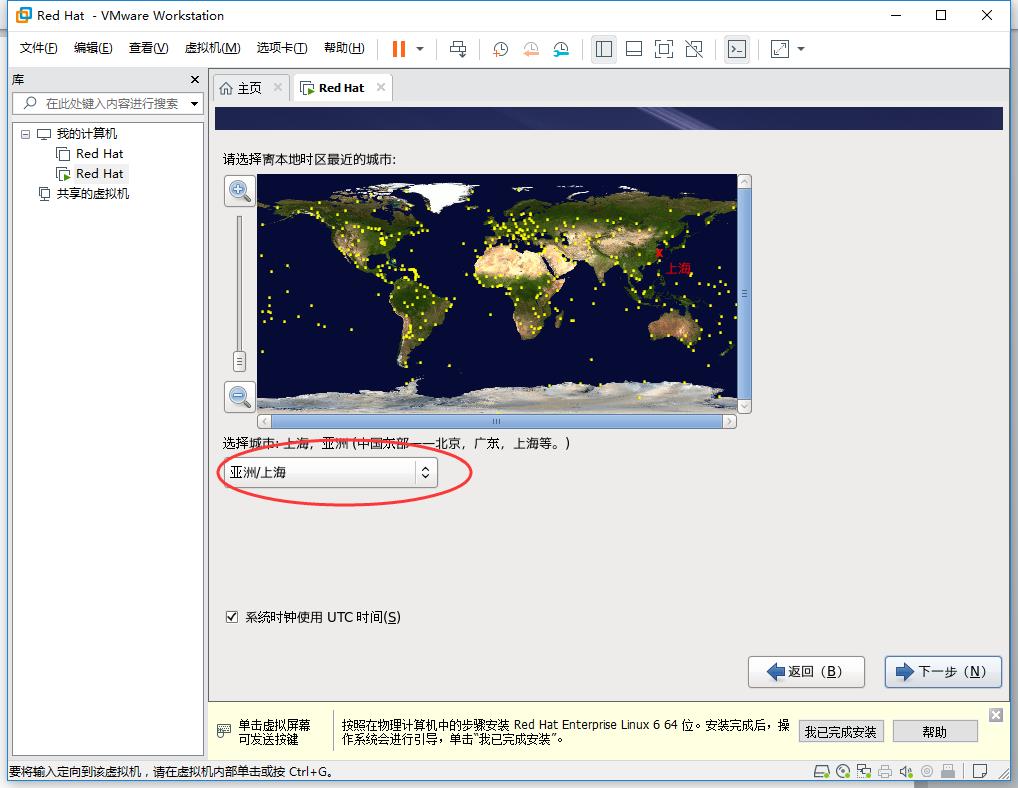Click the map zoom slider handle
The height and width of the screenshot is (788, 1018).
click(240, 361)
